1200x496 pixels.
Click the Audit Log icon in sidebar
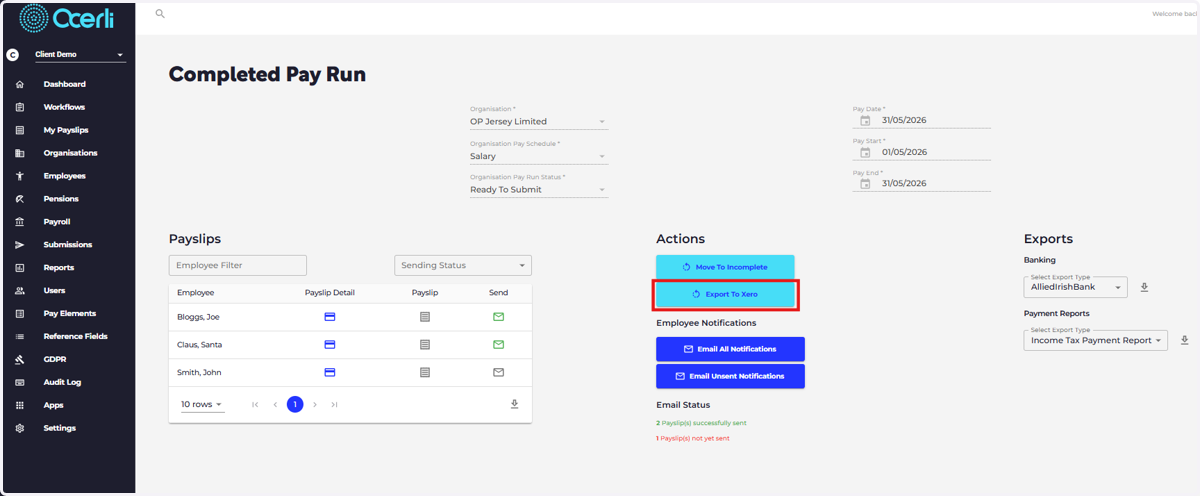pos(20,383)
